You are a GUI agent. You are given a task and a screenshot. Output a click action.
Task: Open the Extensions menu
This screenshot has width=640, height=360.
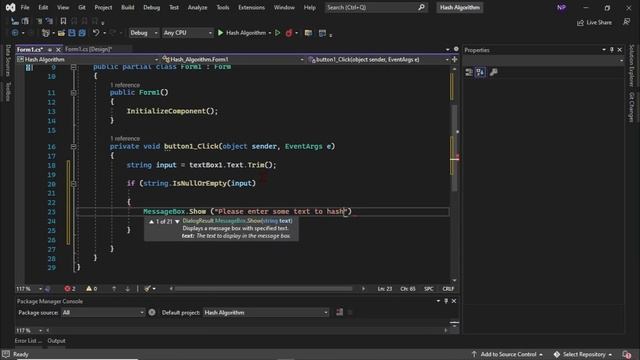251,7
